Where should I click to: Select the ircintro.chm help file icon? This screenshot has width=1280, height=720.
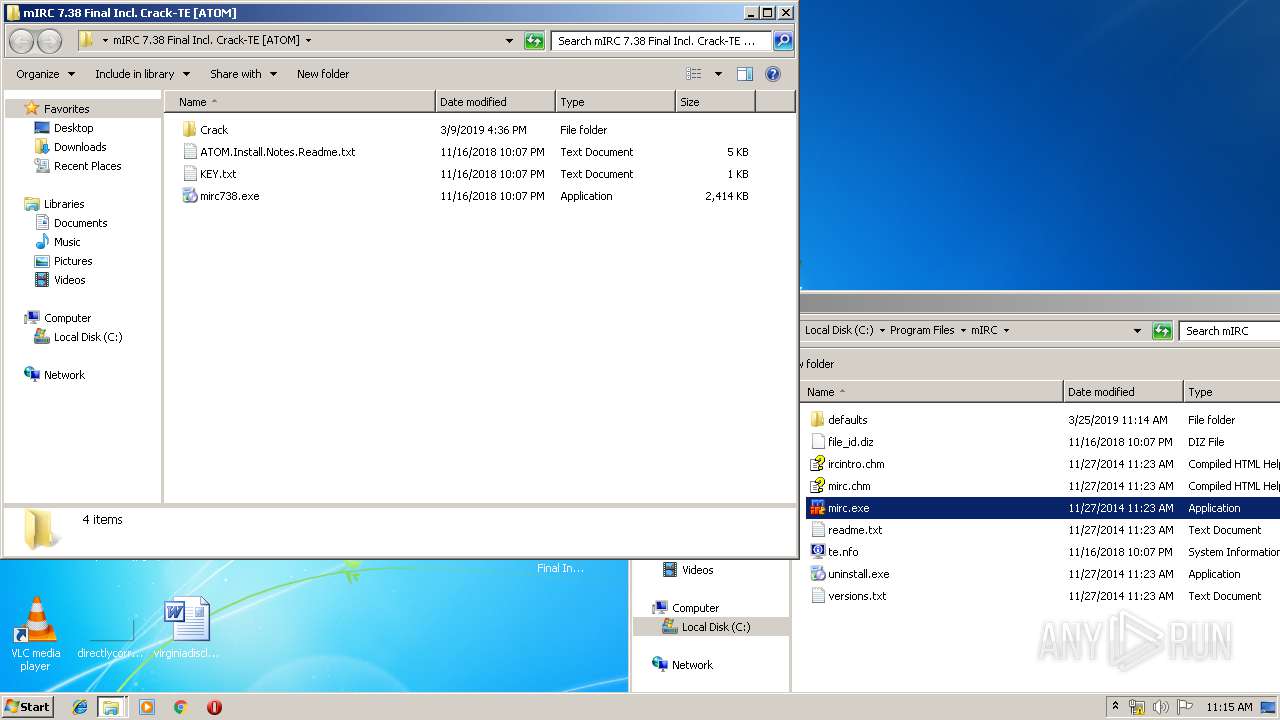pos(817,464)
